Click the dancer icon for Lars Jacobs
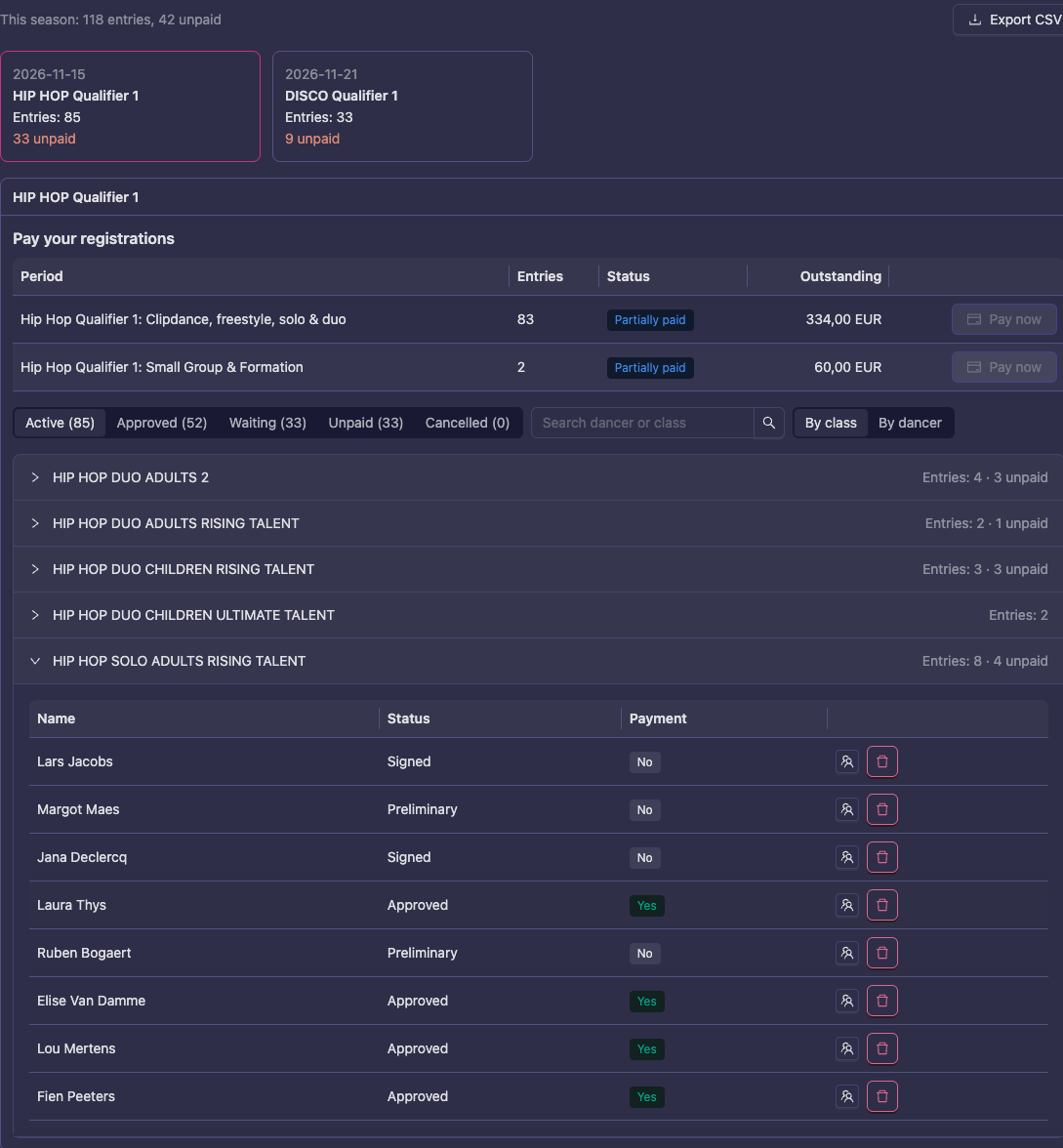 tap(847, 761)
